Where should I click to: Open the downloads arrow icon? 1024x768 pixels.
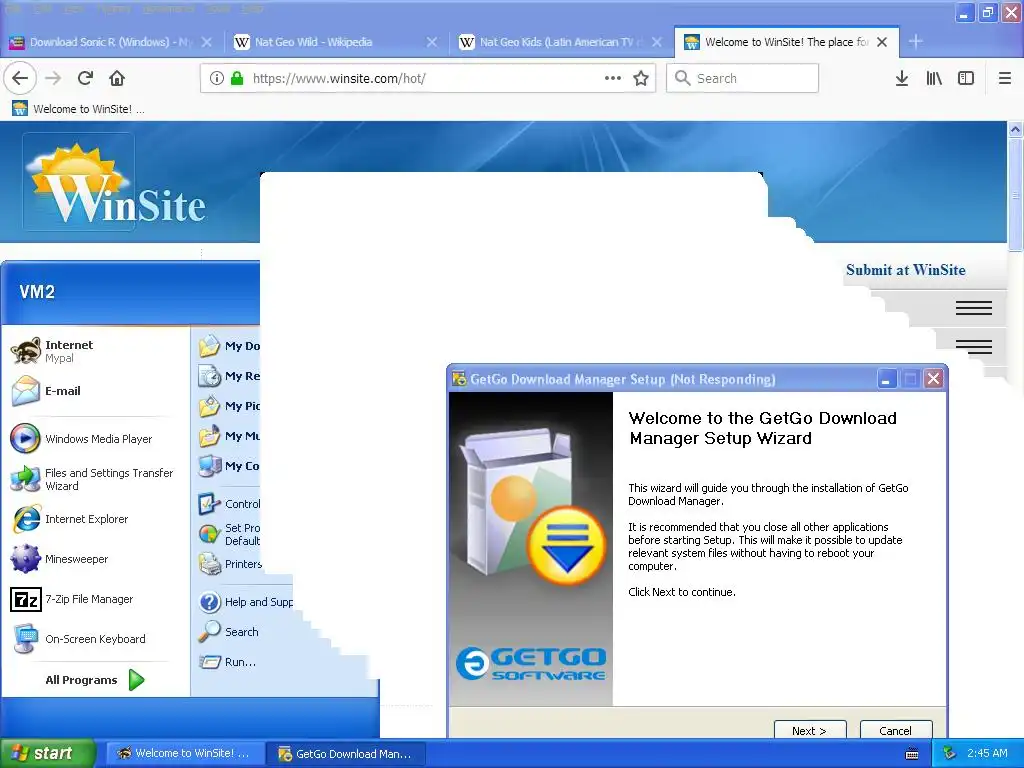tap(902, 78)
